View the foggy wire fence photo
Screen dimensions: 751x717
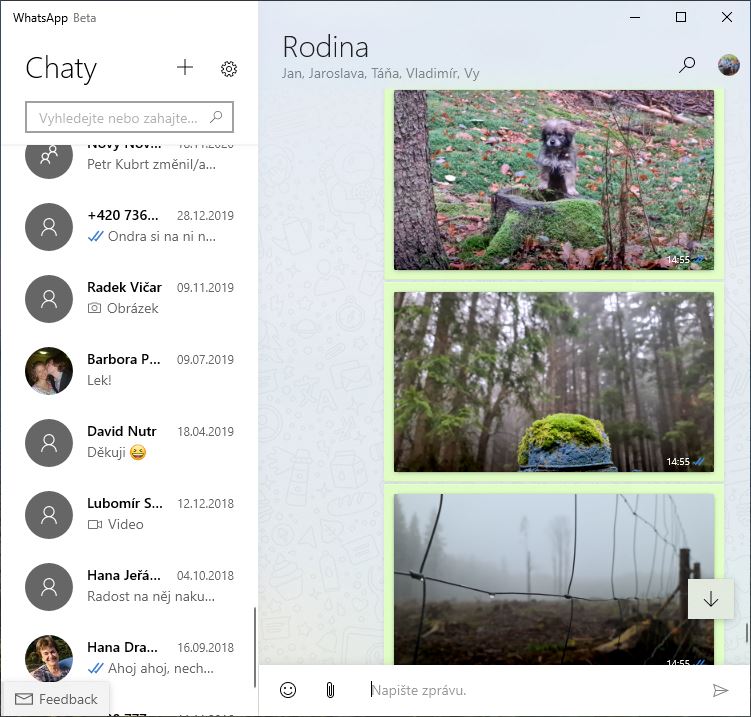coord(554,579)
